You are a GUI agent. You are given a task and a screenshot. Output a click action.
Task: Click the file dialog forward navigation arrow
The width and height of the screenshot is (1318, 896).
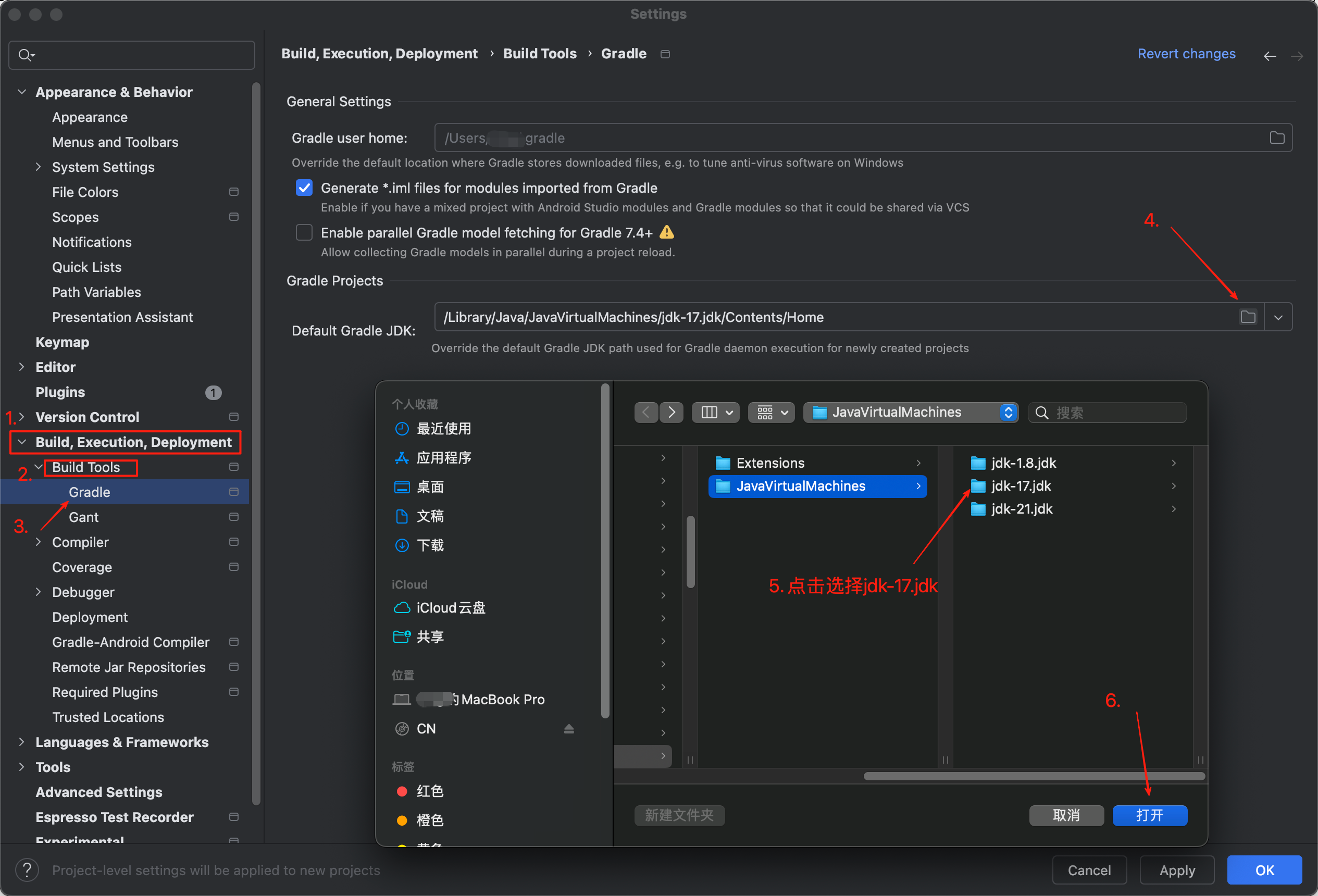coord(672,412)
